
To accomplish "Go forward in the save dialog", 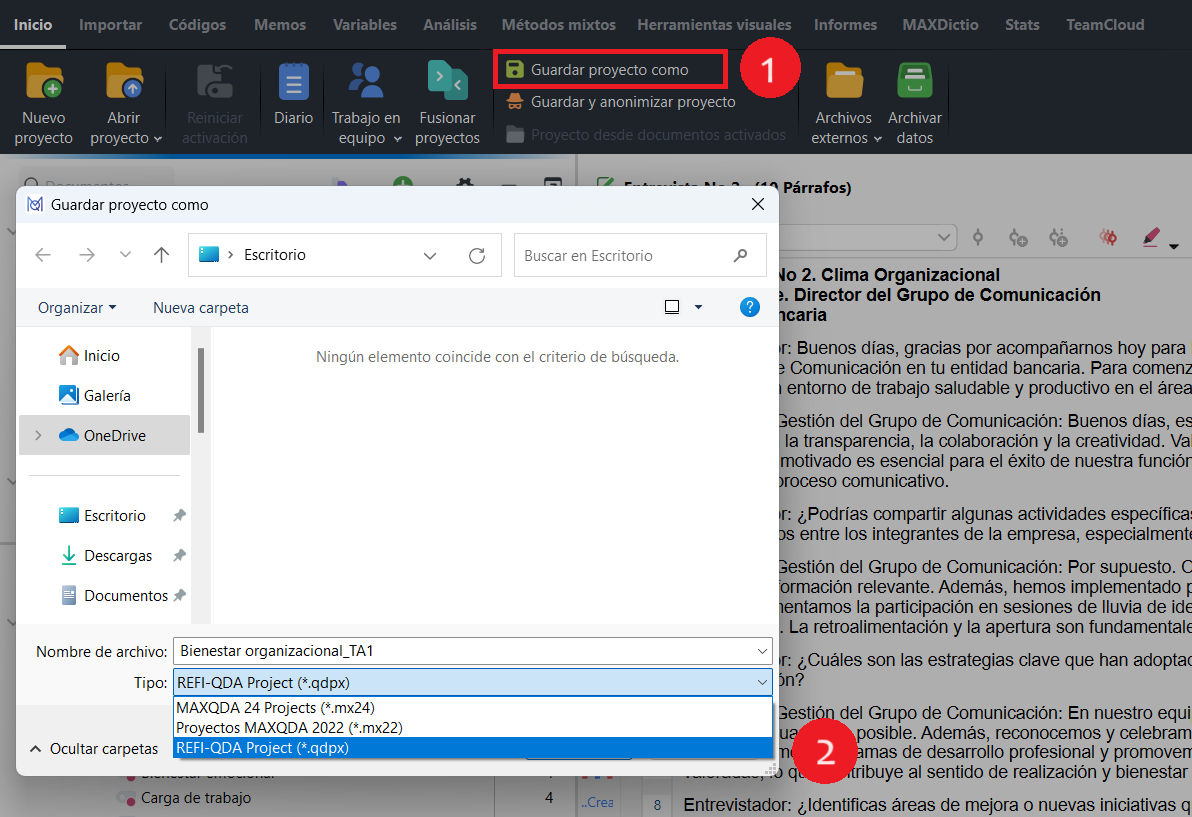I will point(87,255).
